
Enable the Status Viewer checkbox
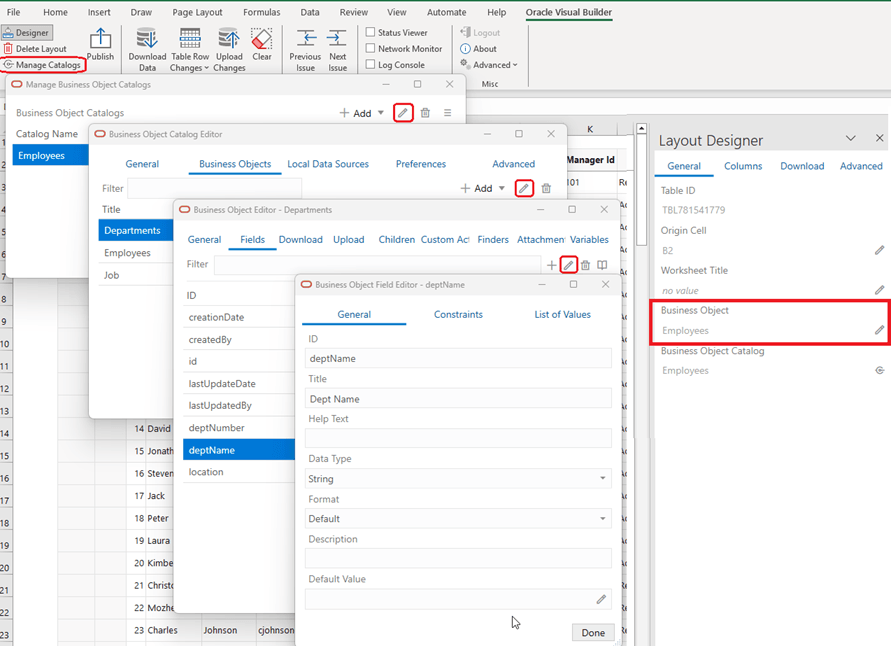pos(371,31)
